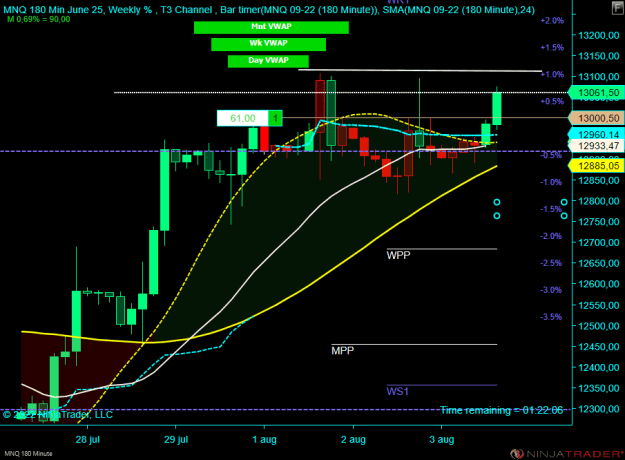Click the +2.0% weekly percent label

[552, 21]
